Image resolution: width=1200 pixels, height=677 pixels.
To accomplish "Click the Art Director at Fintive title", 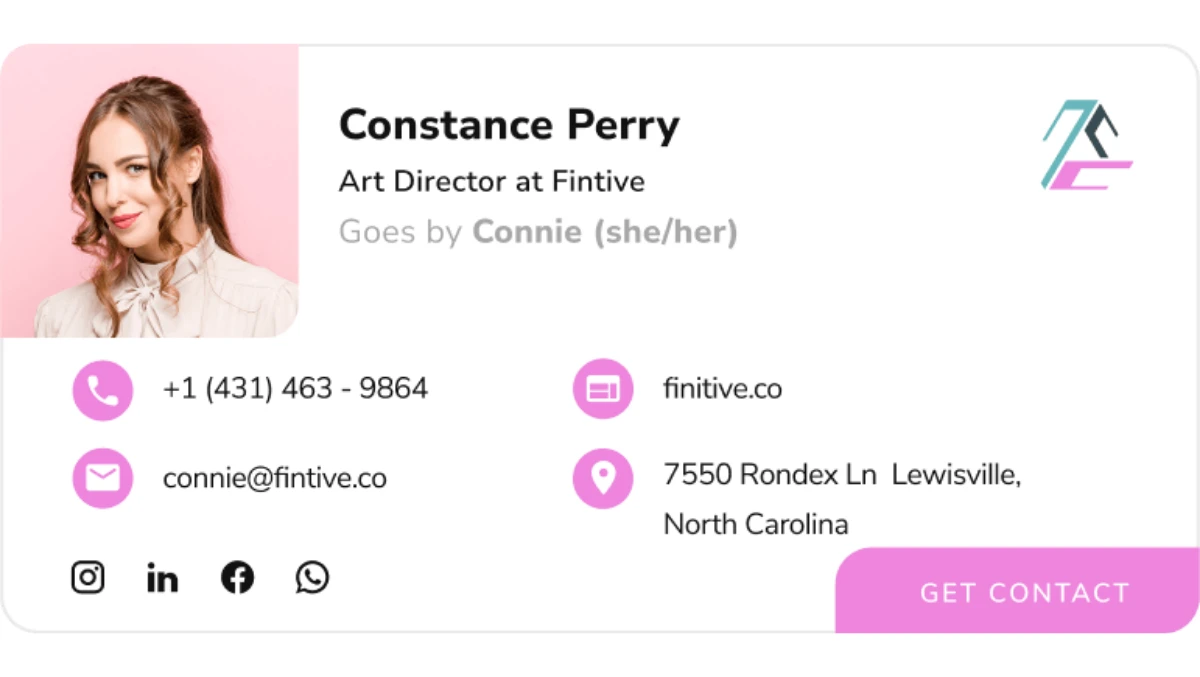I will [x=492, y=181].
